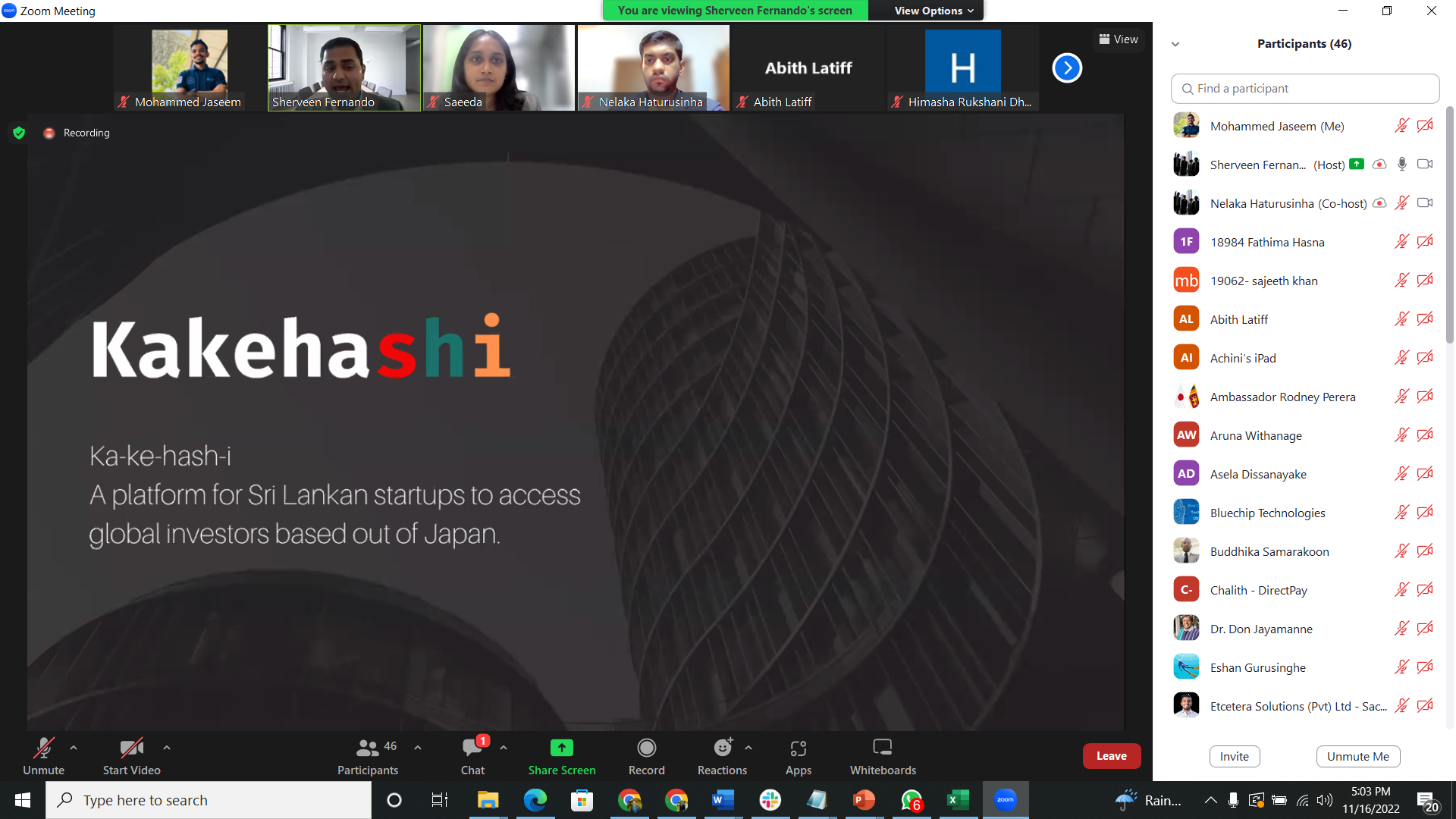Viewport: 1456px width, 819px height.
Task: Select Chalith - DirectPay participant row
Action: pos(1304,590)
